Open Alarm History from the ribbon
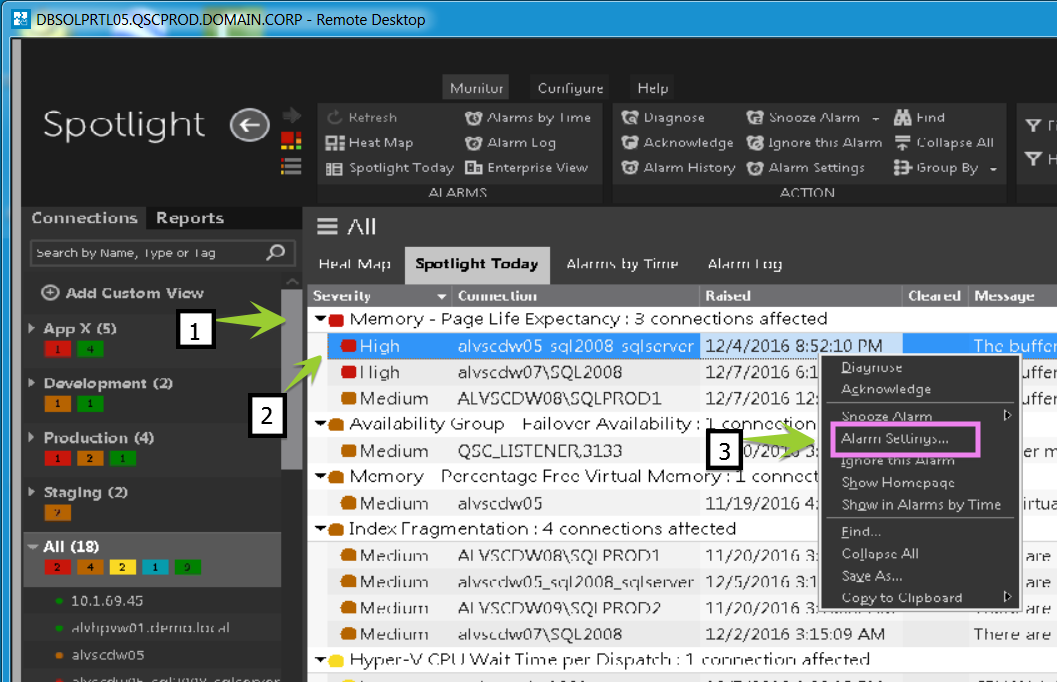 tap(678, 168)
